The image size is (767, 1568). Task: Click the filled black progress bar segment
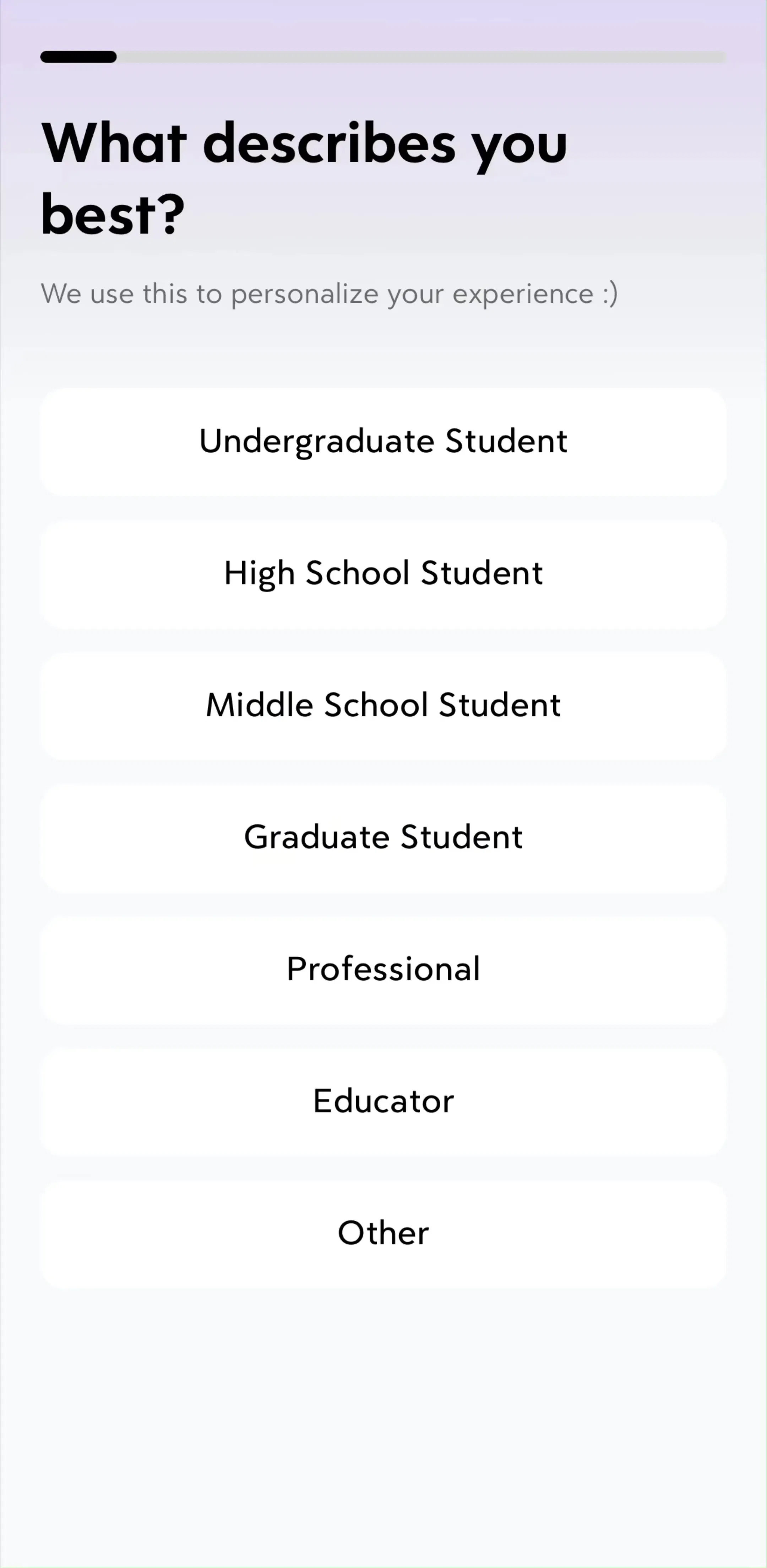tap(78, 56)
